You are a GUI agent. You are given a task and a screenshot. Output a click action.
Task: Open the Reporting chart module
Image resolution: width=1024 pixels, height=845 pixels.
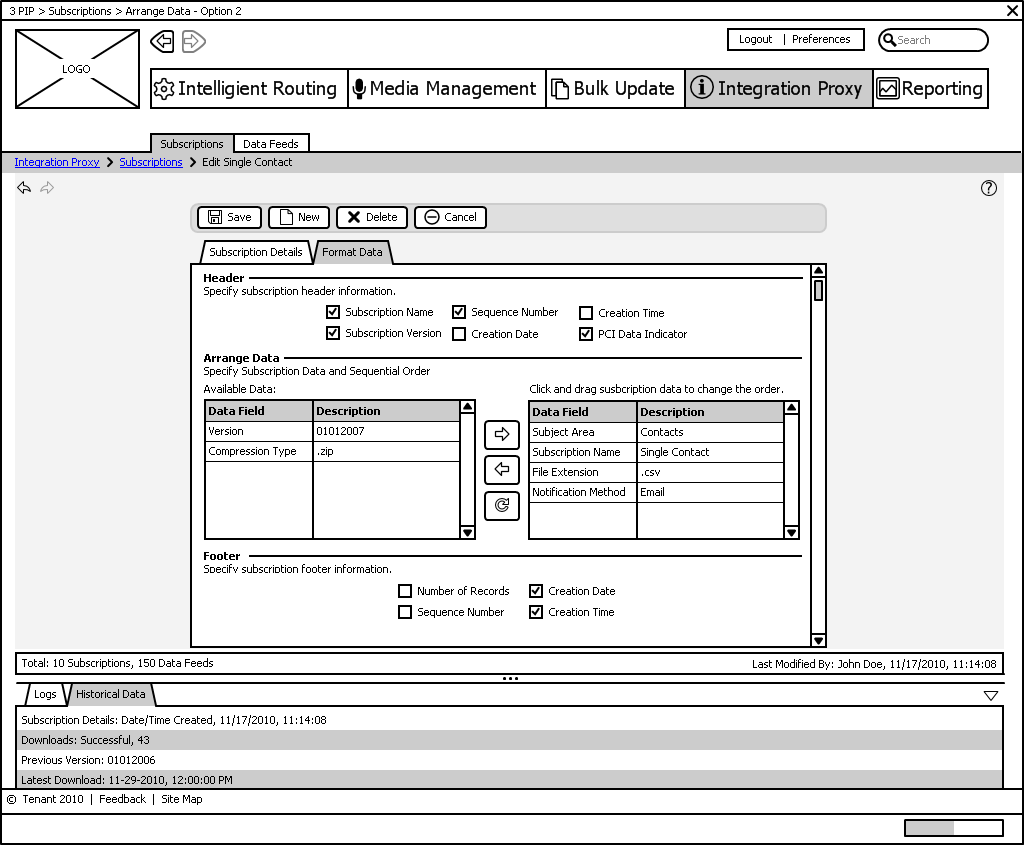[x=930, y=88]
